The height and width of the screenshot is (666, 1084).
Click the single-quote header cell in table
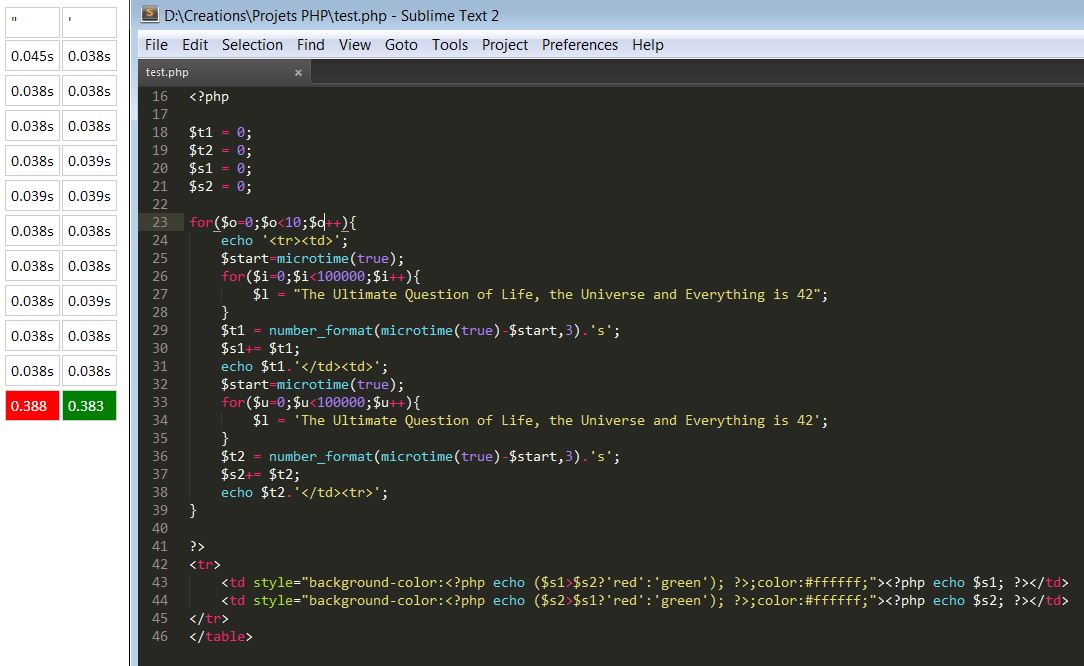[x=89, y=22]
